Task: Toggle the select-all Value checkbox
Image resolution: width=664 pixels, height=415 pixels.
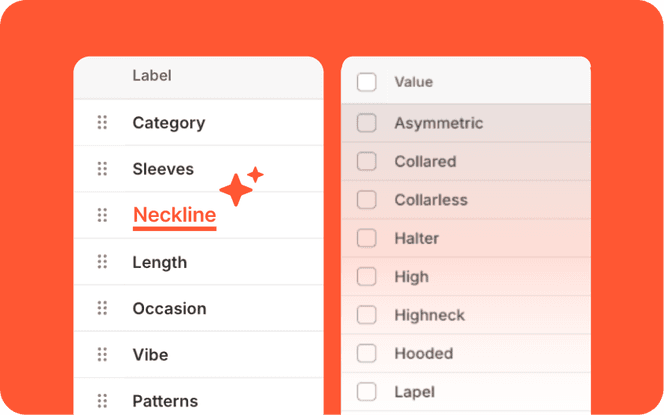Action: (x=367, y=82)
